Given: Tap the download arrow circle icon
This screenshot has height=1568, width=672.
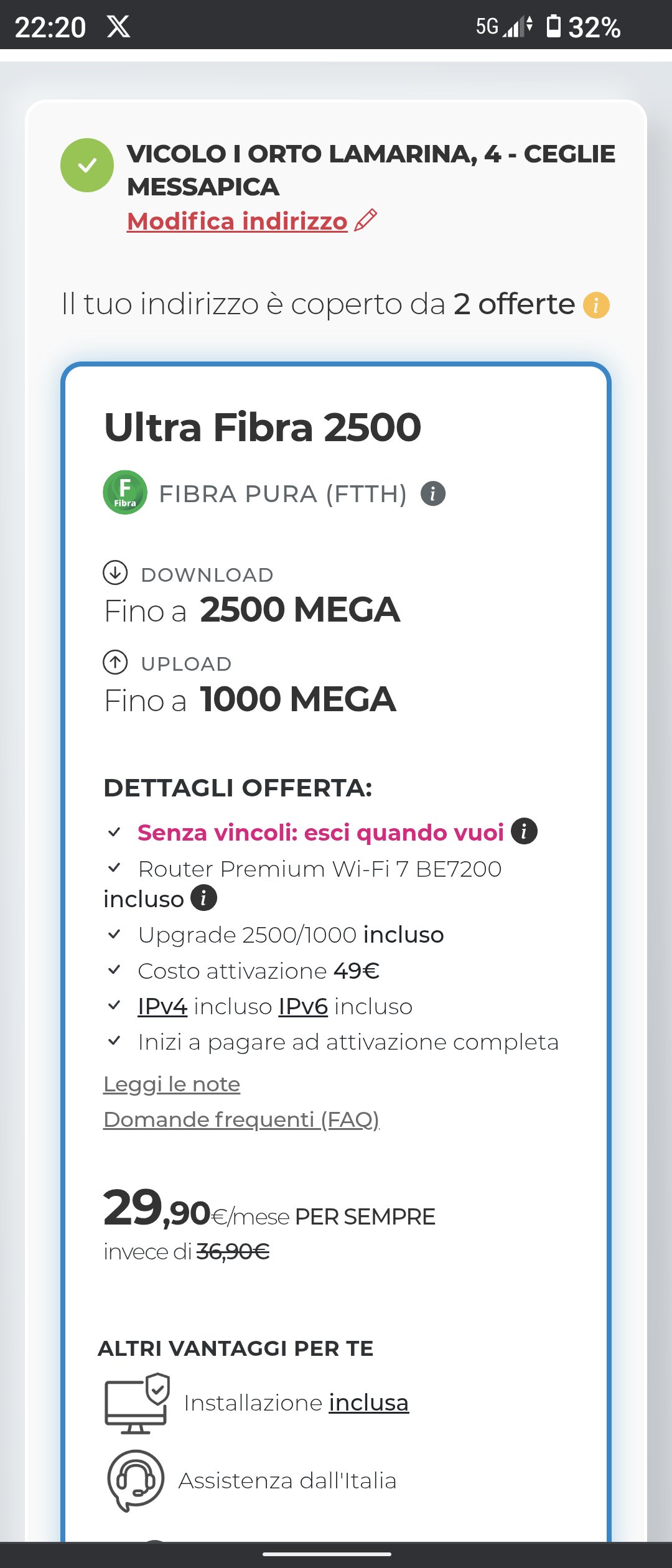Looking at the screenshot, I should [115, 573].
